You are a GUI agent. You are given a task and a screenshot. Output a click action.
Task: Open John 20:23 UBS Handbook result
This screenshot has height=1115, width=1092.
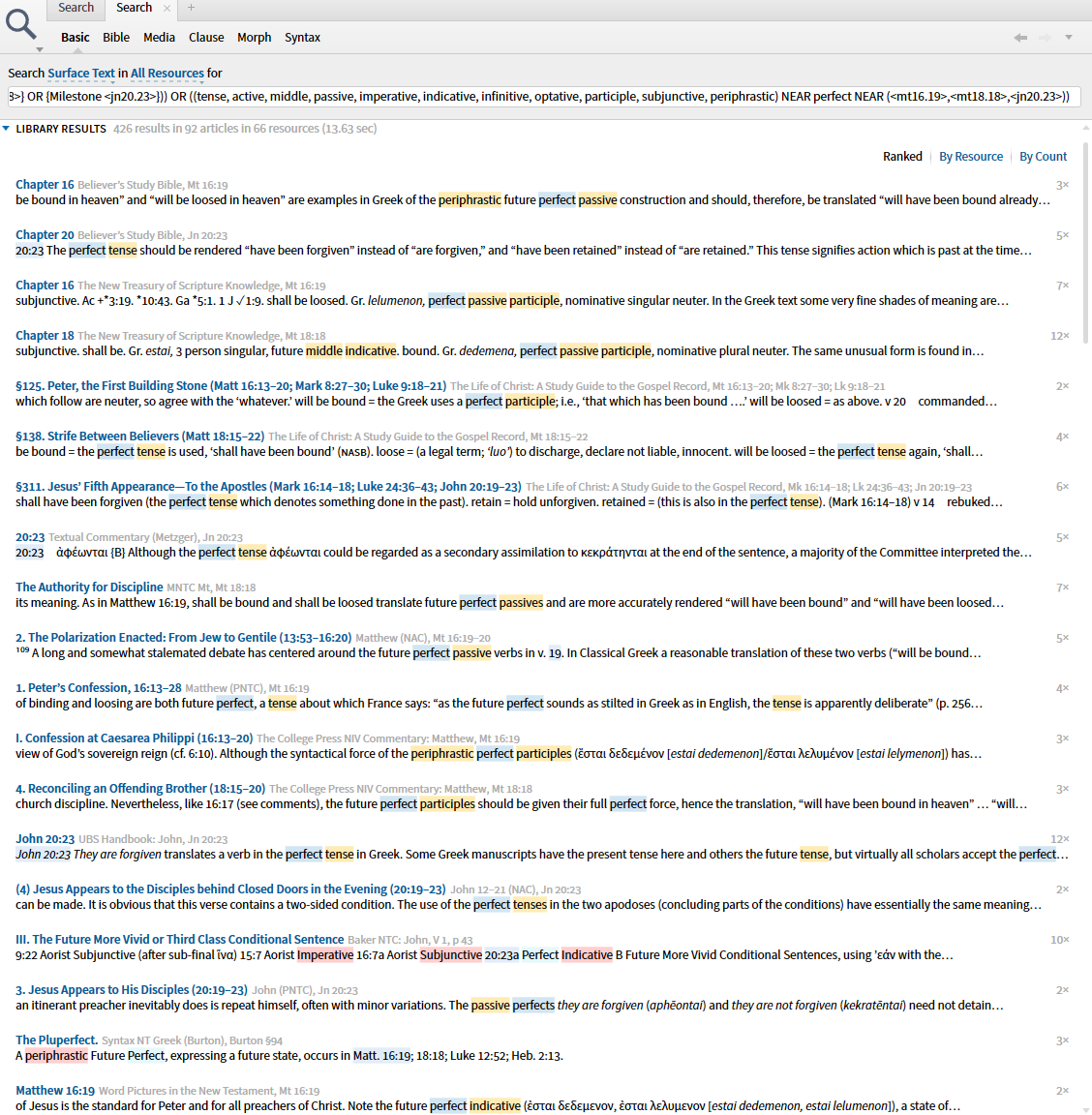45,839
